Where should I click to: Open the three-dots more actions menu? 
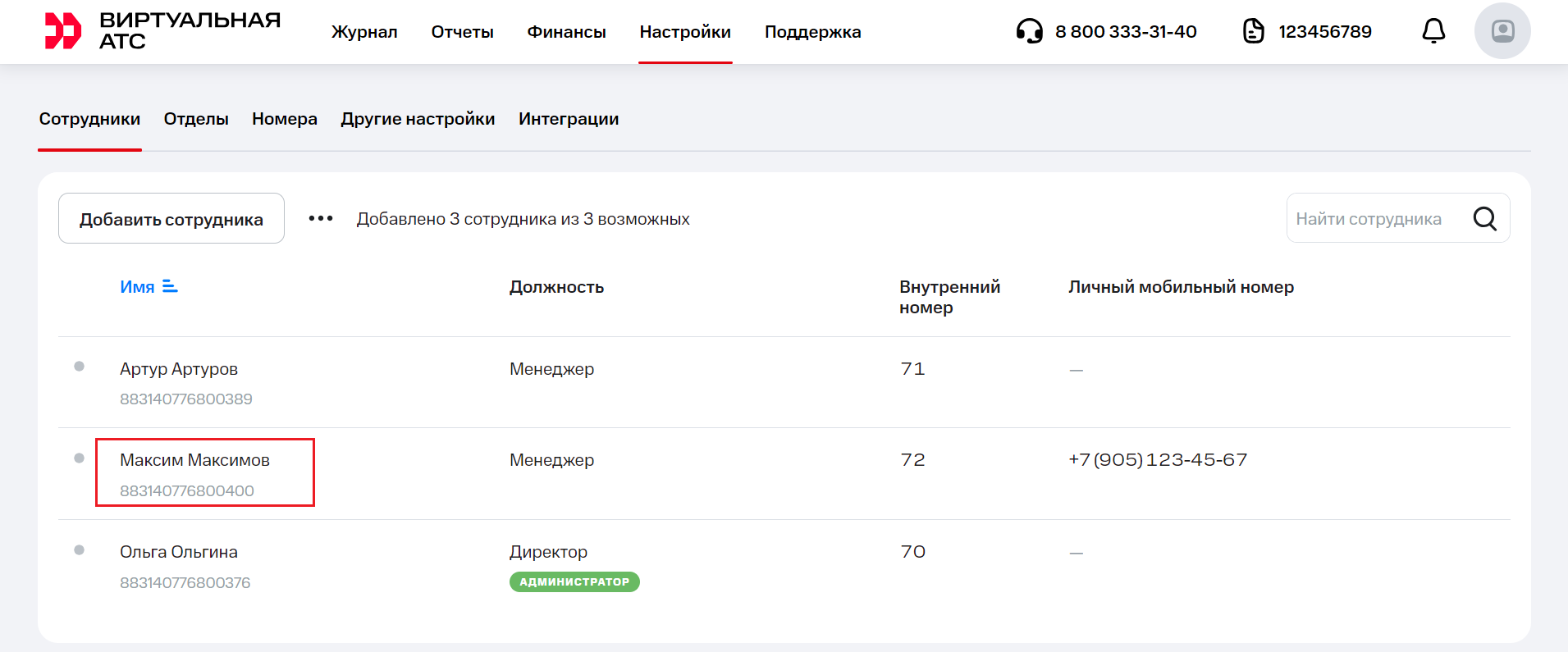(x=320, y=218)
